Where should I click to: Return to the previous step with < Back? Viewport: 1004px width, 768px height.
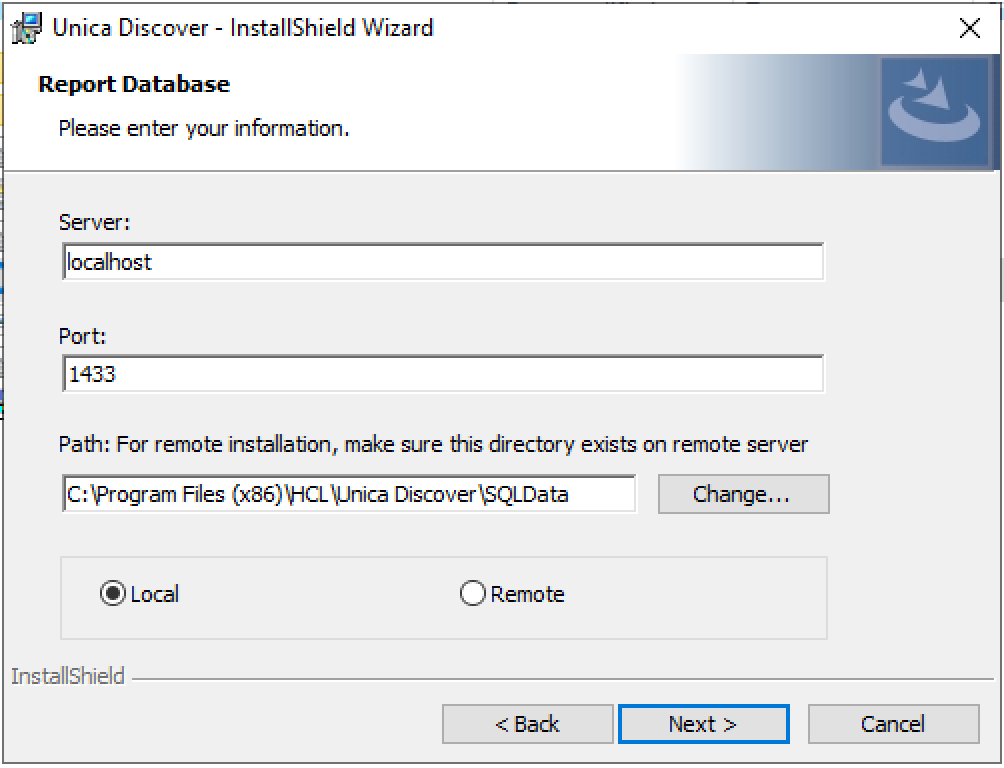pyautogui.click(x=527, y=724)
